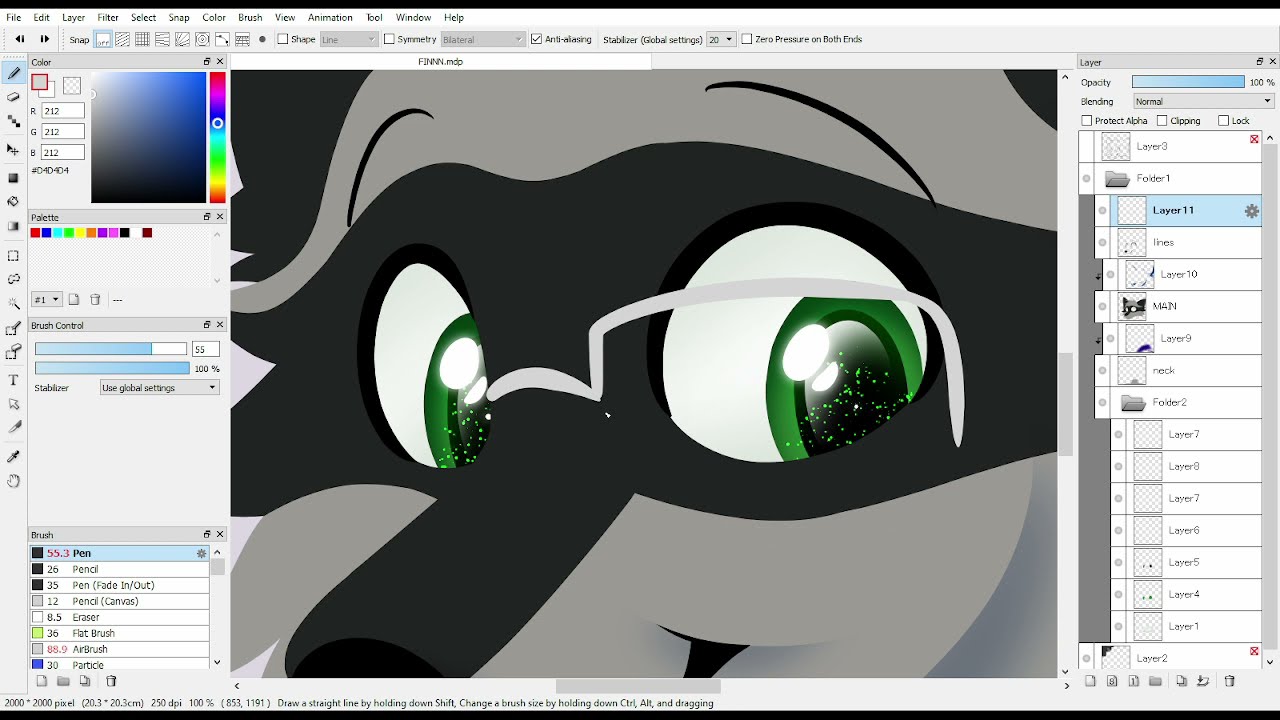
Task: Select the Lasso tool
Action: 14,279
